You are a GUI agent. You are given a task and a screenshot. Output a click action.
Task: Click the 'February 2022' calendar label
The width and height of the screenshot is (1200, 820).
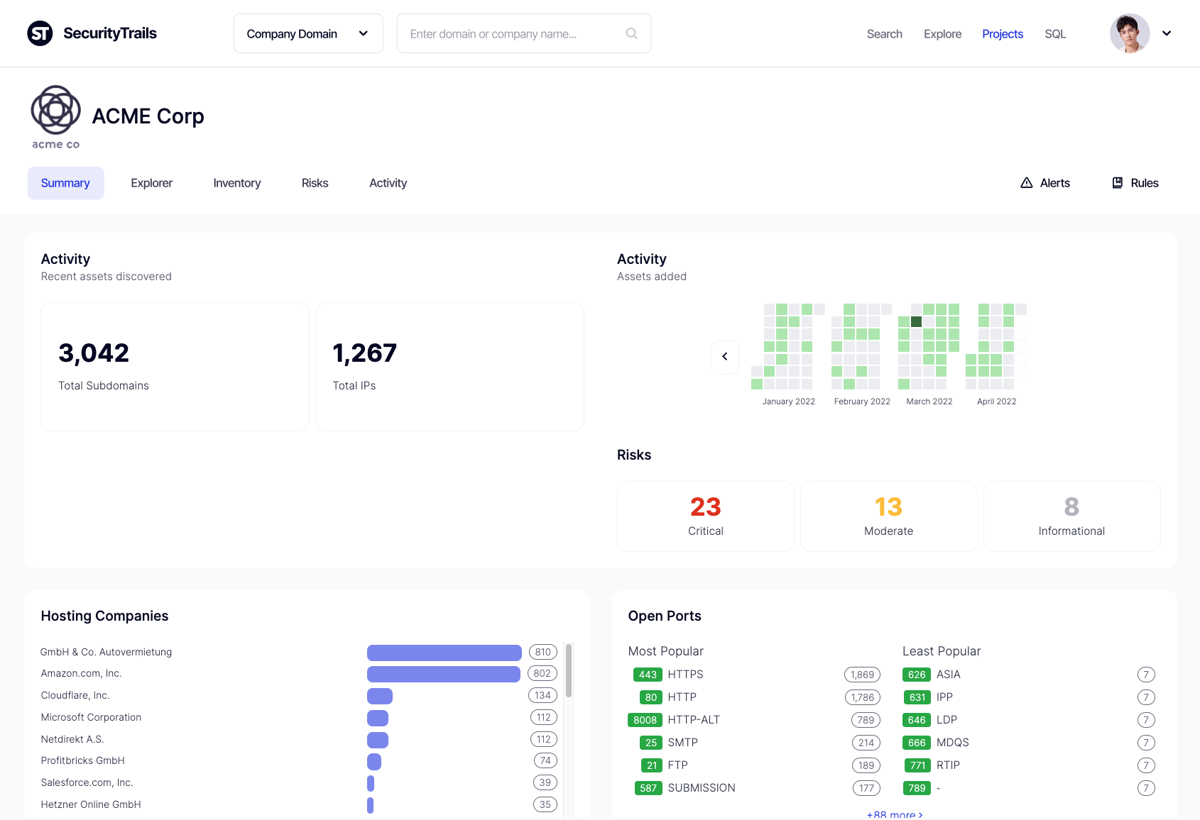(x=862, y=401)
